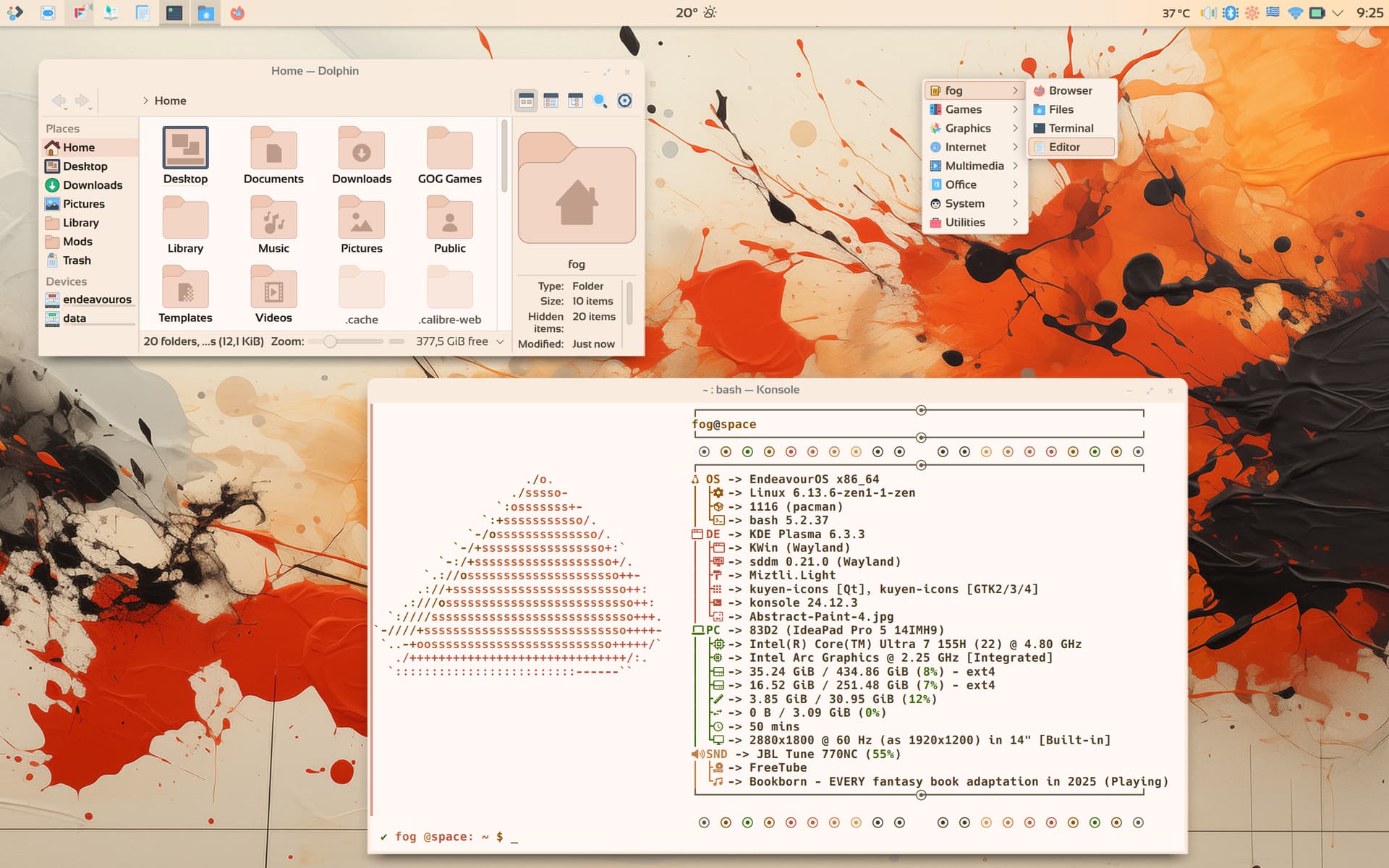Screen dimensions: 1389x868
Task: Expand the fog menu category
Action: pyautogui.click(x=975, y=90)
